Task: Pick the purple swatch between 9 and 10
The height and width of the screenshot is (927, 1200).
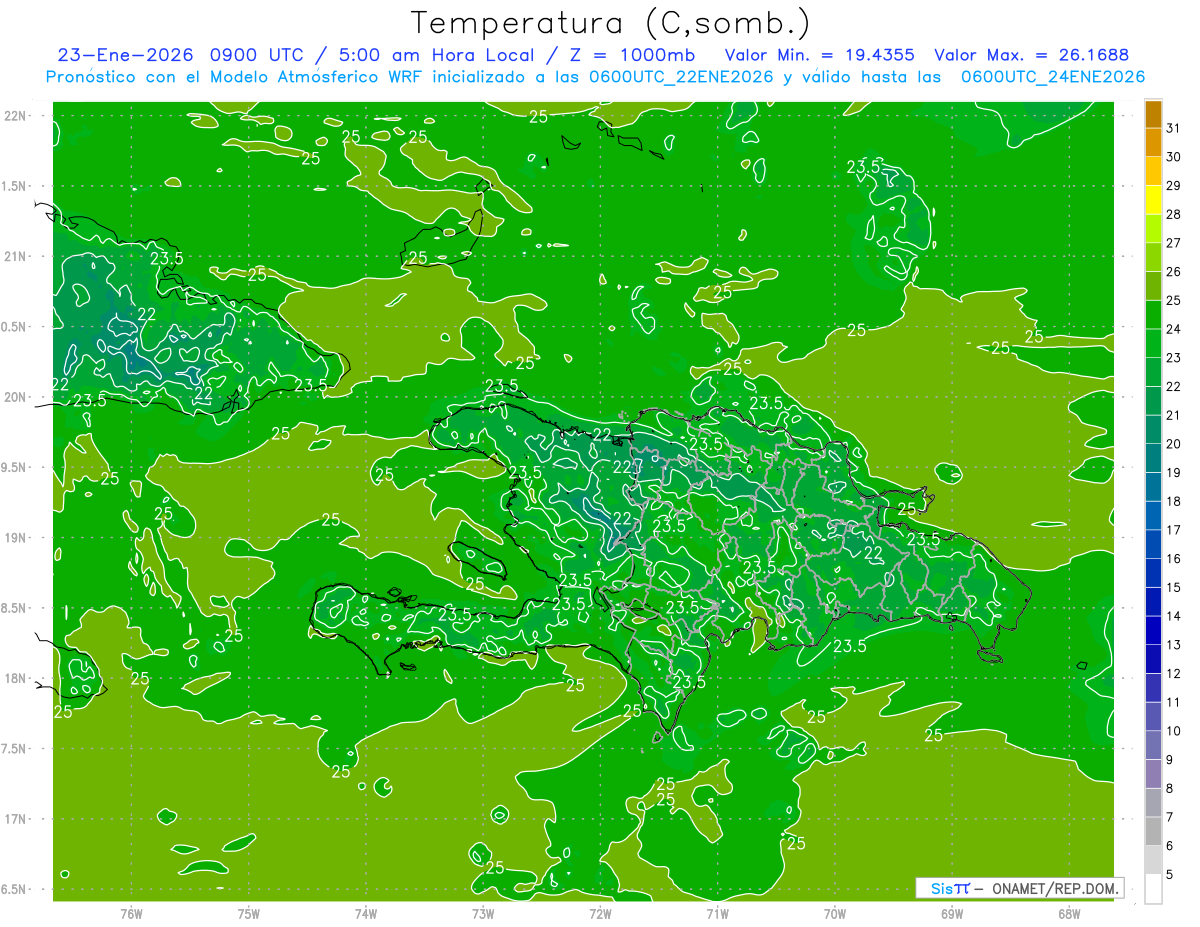Action: click(1153, 745)
